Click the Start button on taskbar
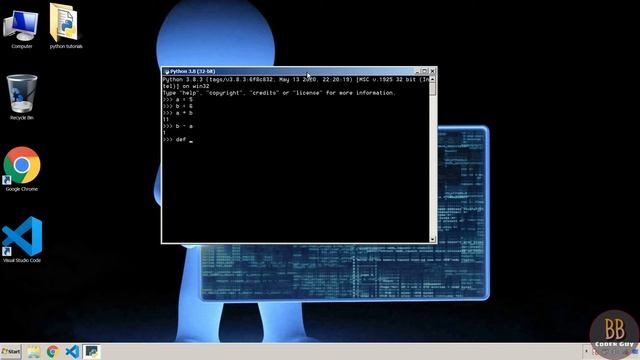Image resolution: width=640 pixels, height=360 pixels. coord(11,351)
